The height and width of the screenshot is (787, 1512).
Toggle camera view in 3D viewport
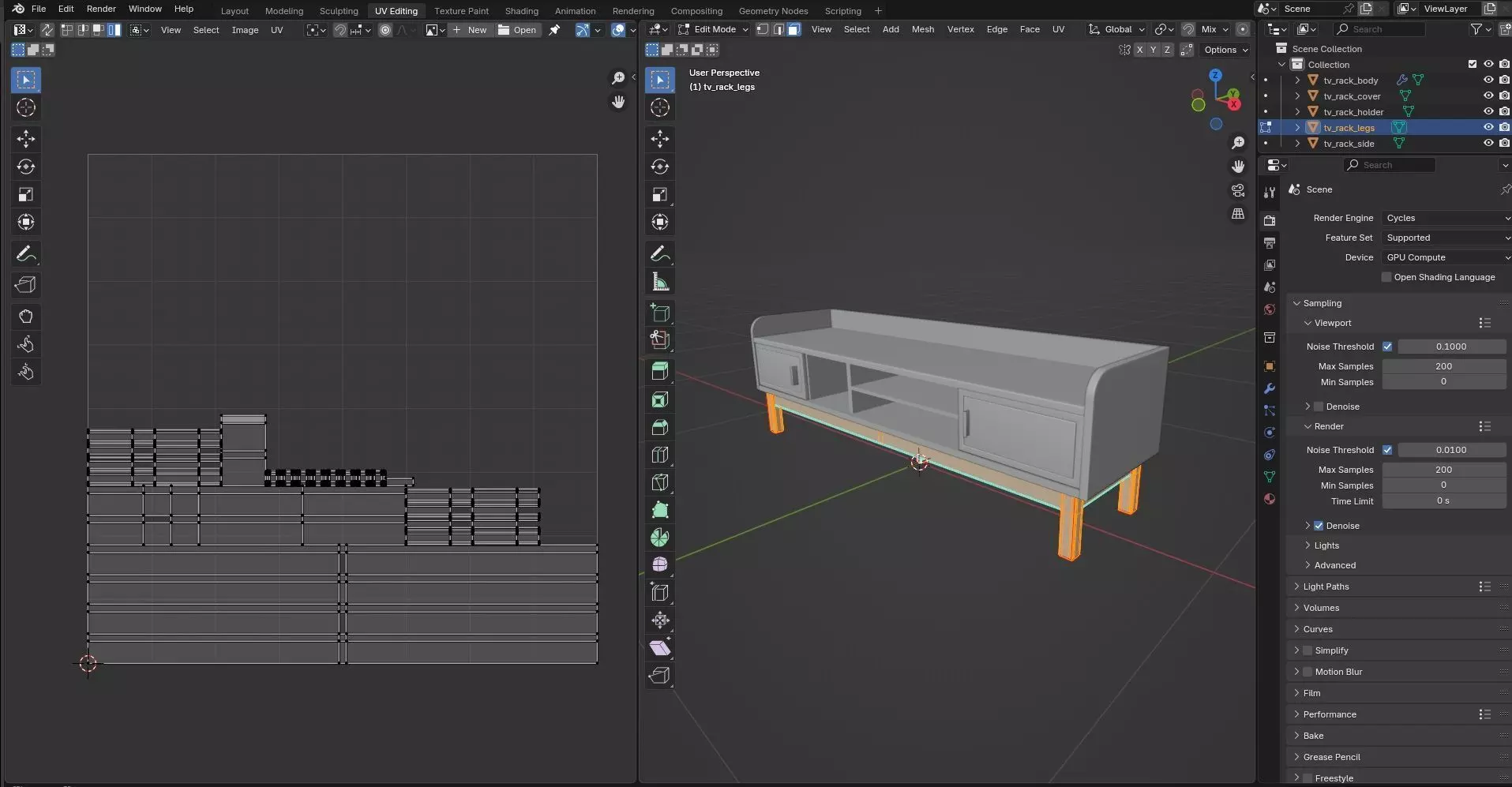(x=1238, y=190)
